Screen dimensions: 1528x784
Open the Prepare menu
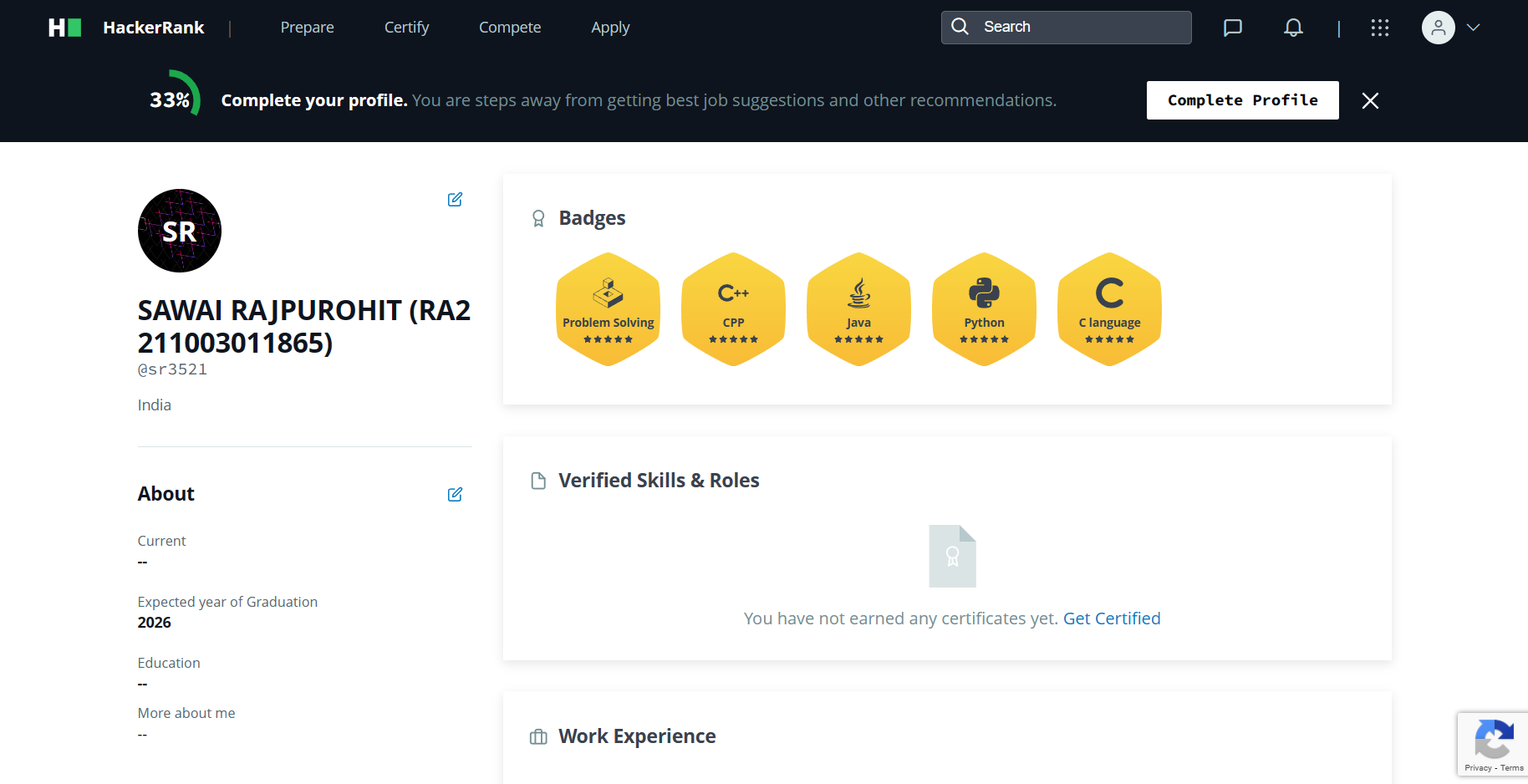click(x=307, y=28)
